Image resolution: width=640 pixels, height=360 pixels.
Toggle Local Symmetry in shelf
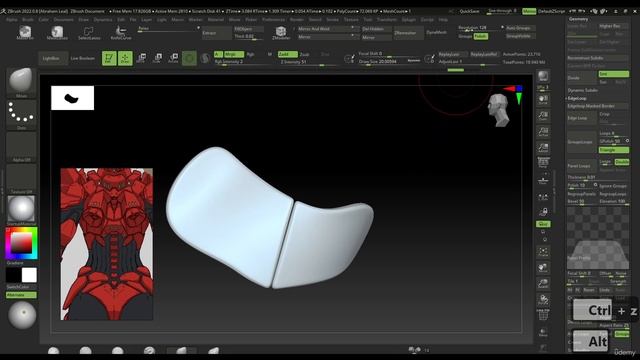543,198
